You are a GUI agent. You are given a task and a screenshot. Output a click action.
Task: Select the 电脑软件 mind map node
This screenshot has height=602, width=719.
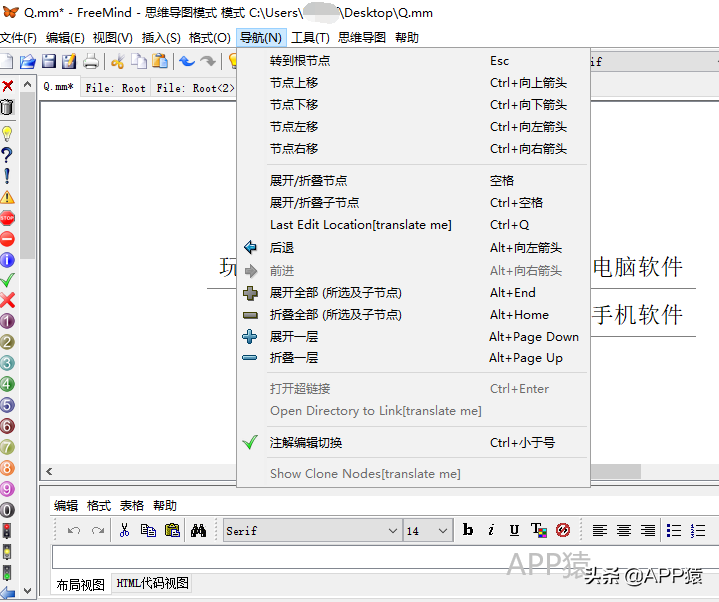(637, 267)
